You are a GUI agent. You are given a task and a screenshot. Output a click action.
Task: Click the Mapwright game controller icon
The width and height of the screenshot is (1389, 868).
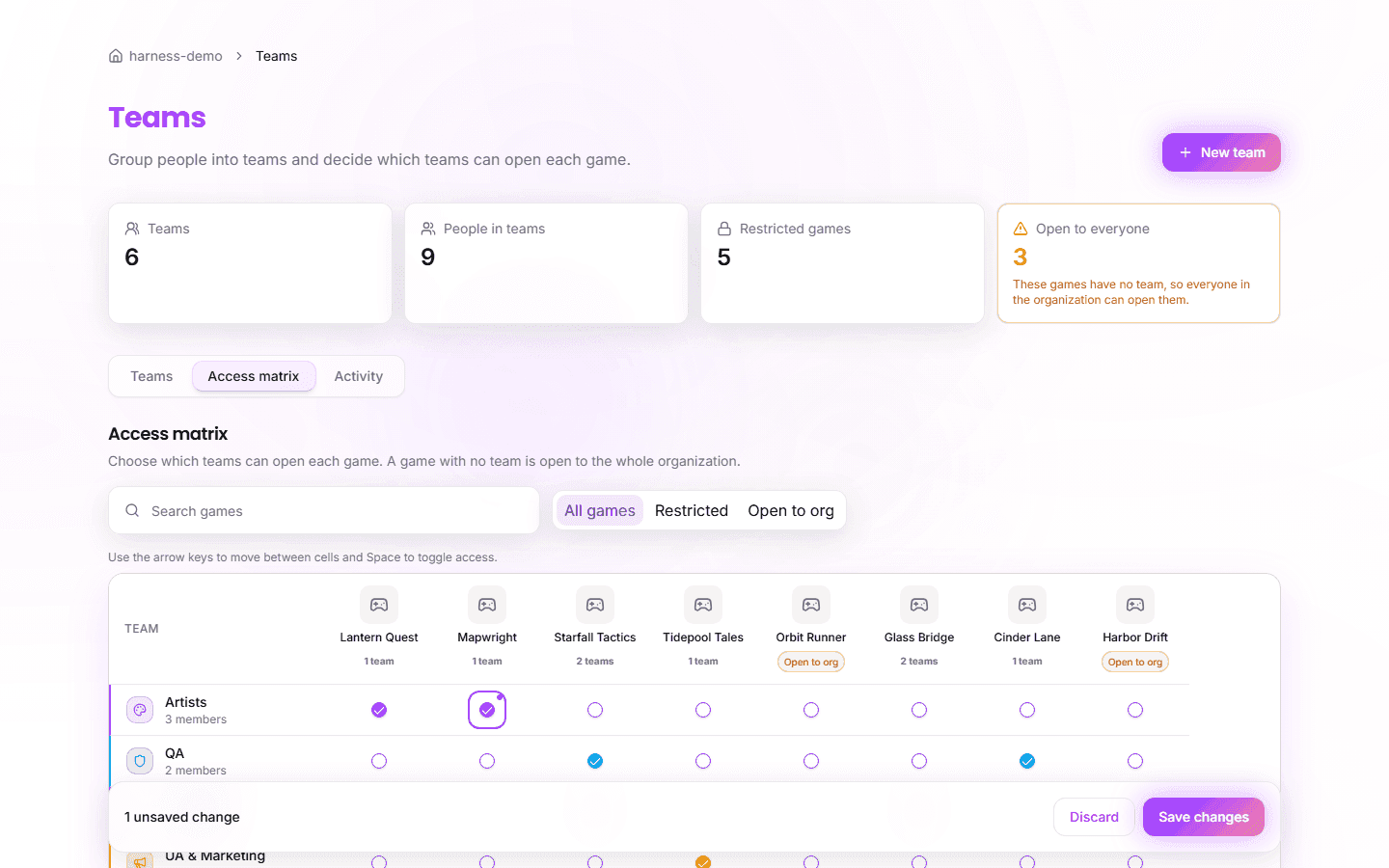[487, 605]
